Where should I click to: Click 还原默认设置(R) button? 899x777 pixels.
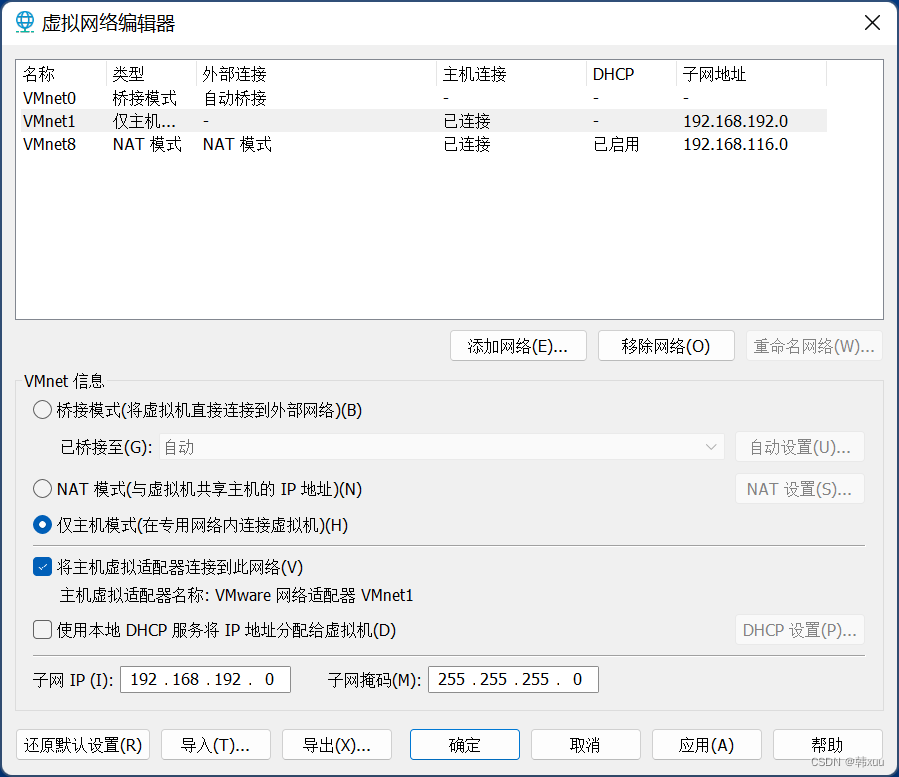tap(83, 745)
